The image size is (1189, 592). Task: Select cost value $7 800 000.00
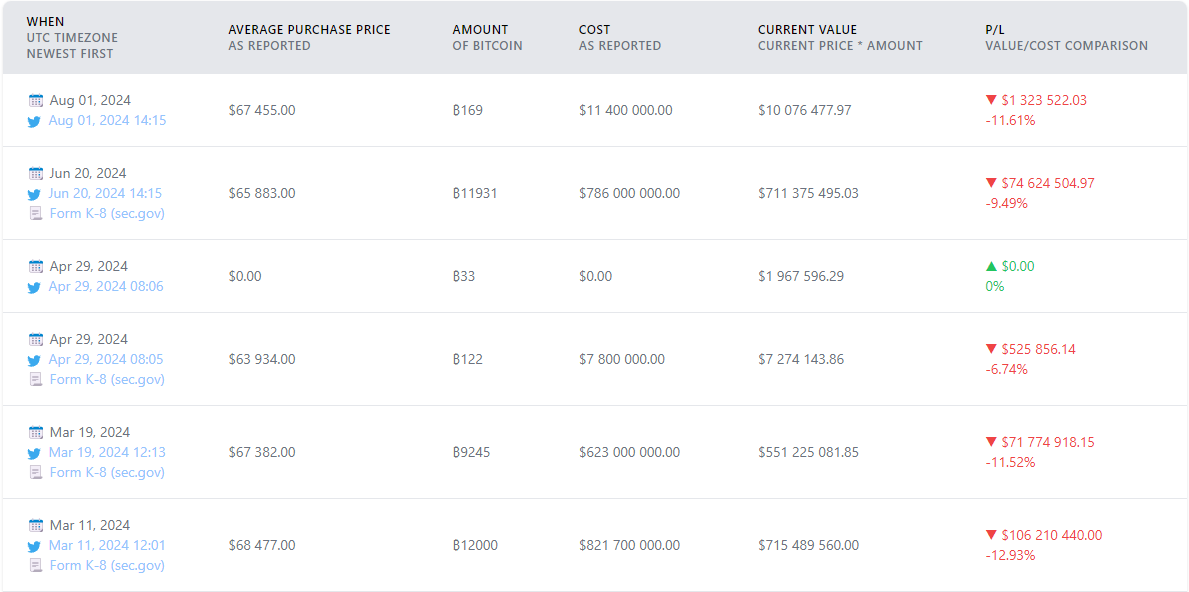tap(622, 359)
